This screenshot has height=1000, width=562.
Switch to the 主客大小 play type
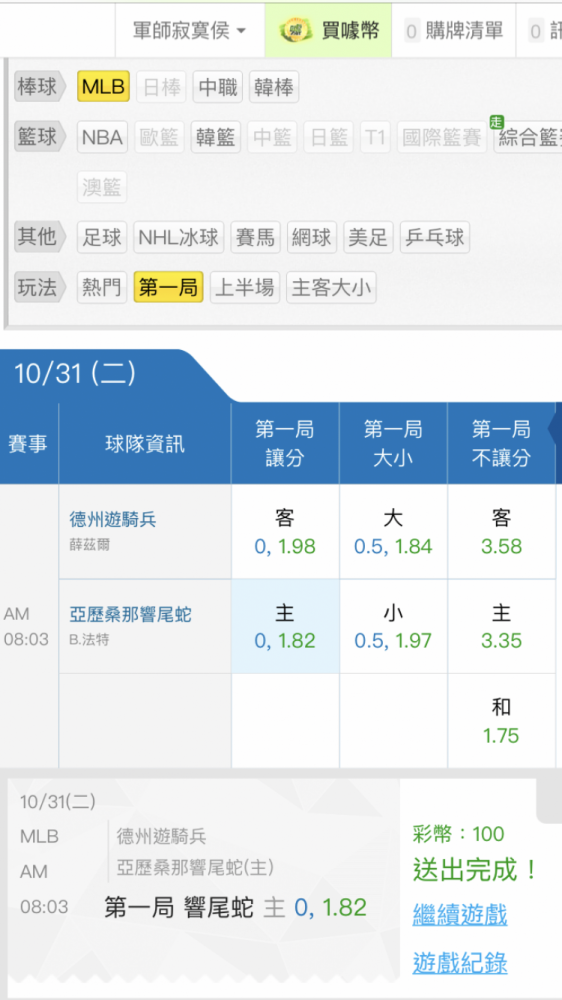tap(331, 288)
